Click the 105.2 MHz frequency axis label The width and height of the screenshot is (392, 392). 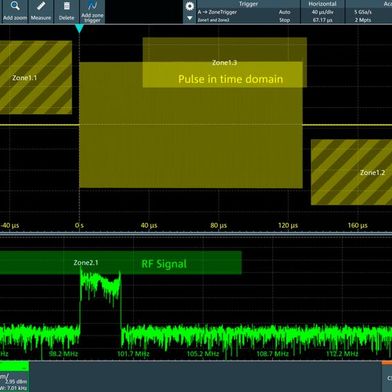click(x=203, y=354)
